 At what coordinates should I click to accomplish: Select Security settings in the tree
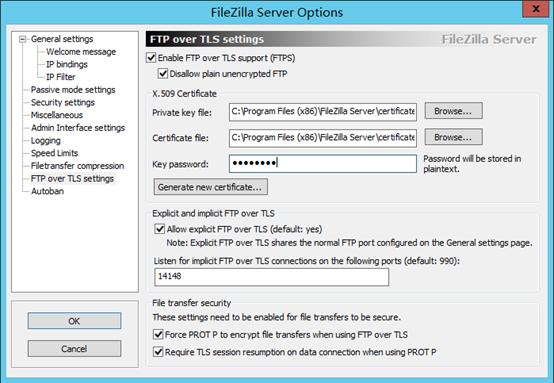click(x=63, y=102)
